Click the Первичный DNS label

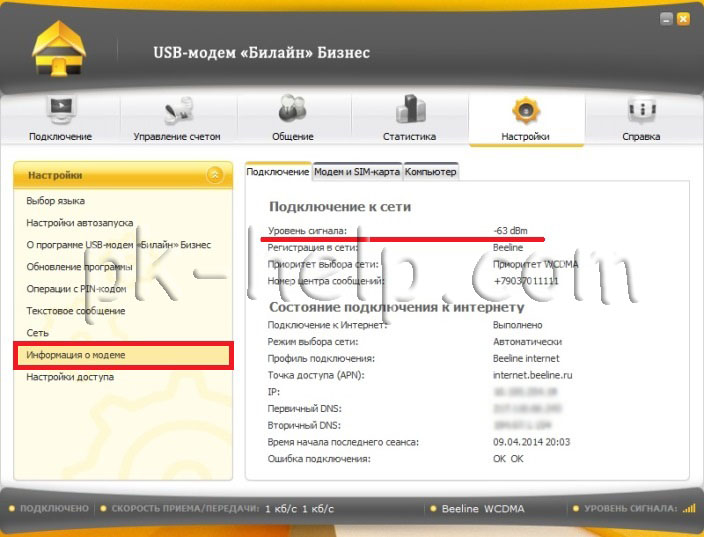point(305,409)
